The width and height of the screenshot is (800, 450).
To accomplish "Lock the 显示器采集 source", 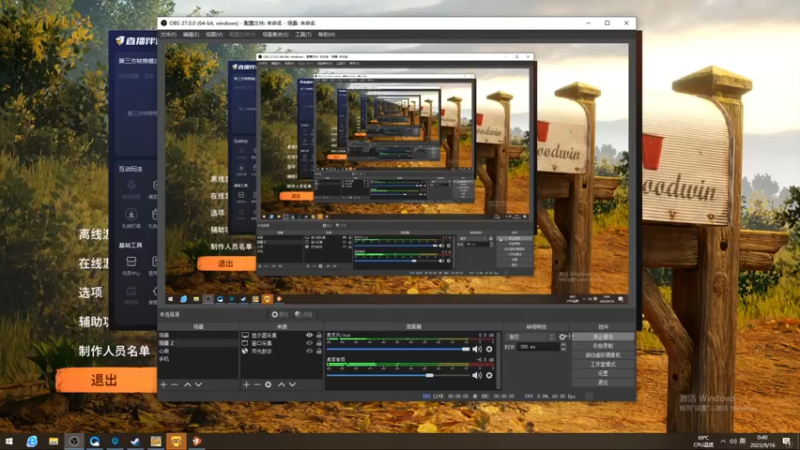I will click(319, 335).
